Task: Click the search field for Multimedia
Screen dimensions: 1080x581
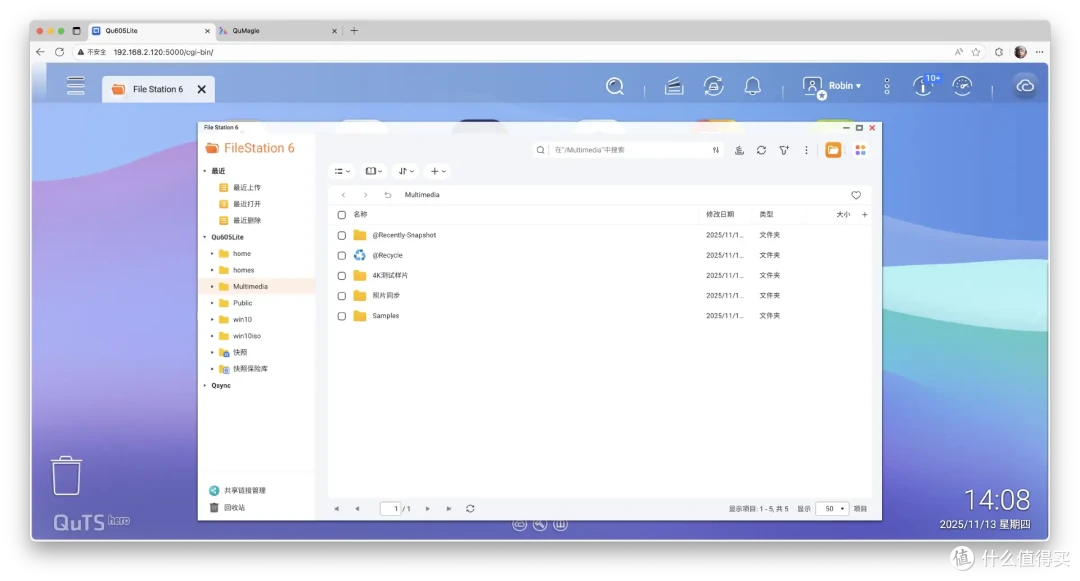Action: [x=630, y=150]
